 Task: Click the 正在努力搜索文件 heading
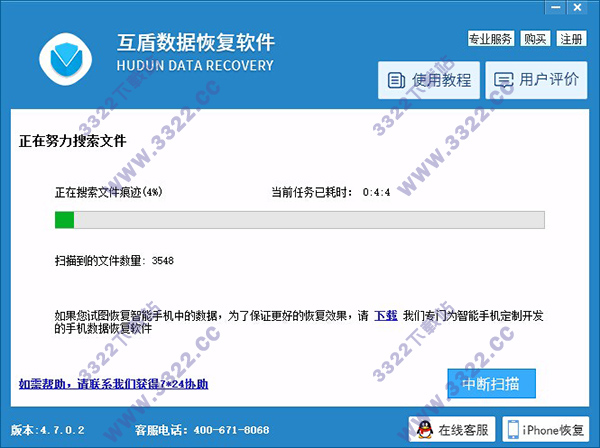tap(72, 141)
